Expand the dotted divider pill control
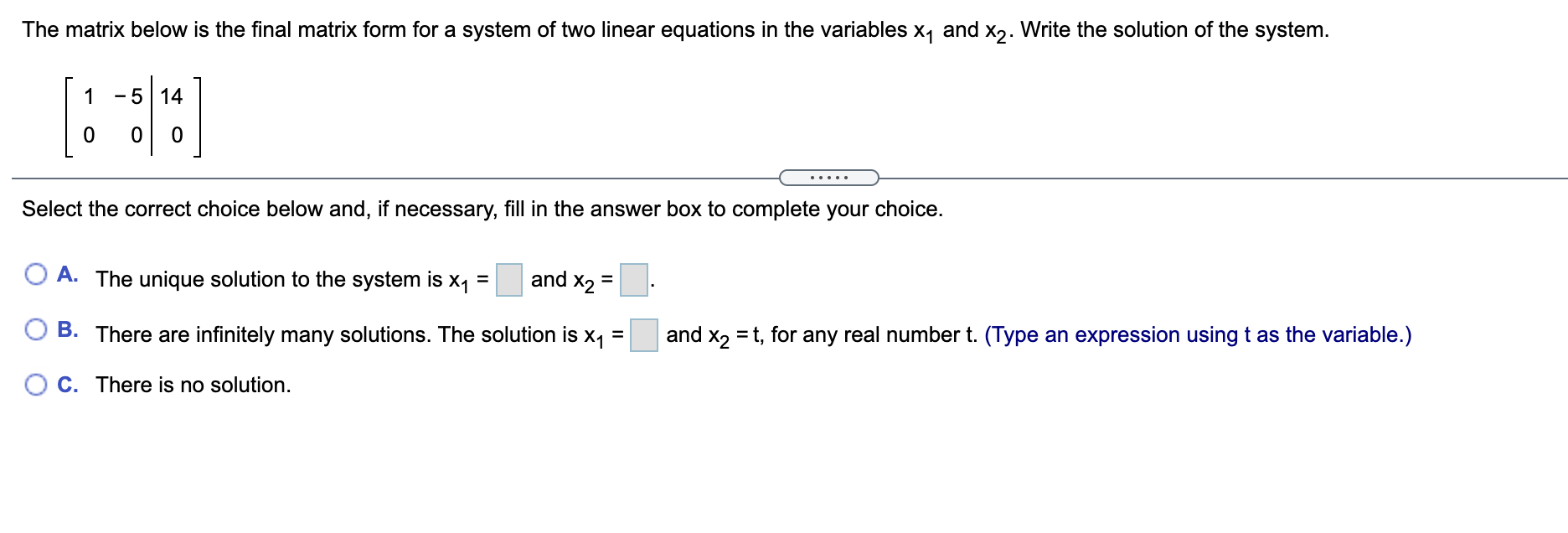The width and height of the screenshot is (1568, 533). 830,177
